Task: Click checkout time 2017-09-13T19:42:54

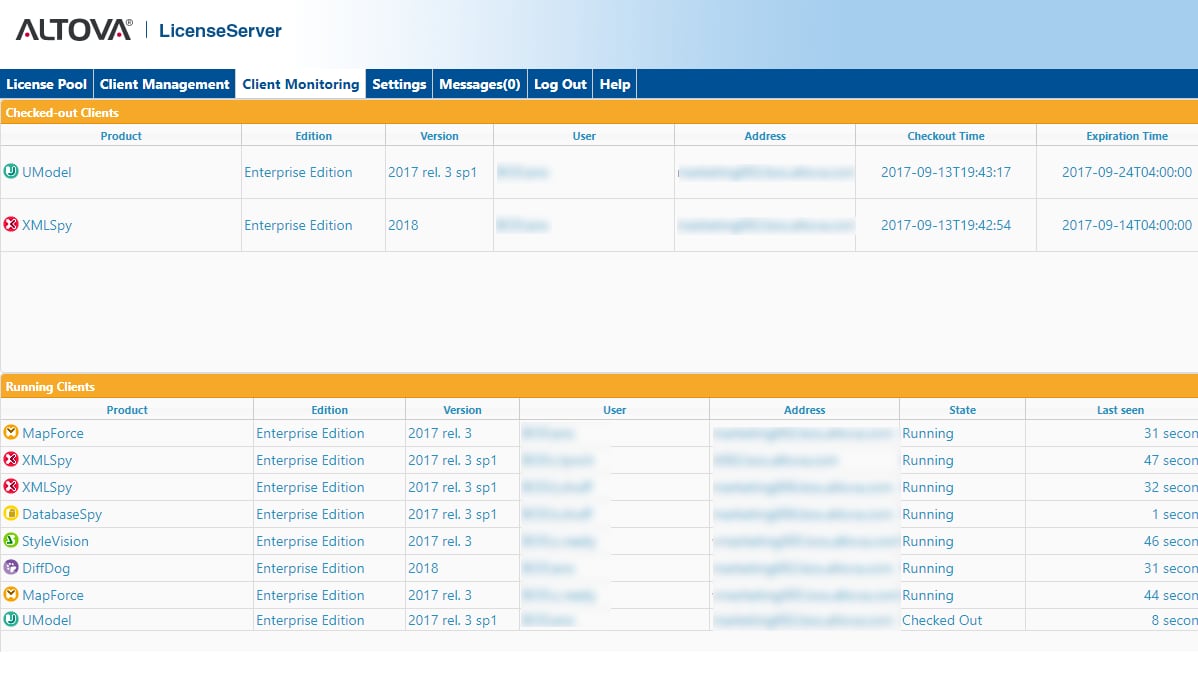Action: click(x=946, y=225)
